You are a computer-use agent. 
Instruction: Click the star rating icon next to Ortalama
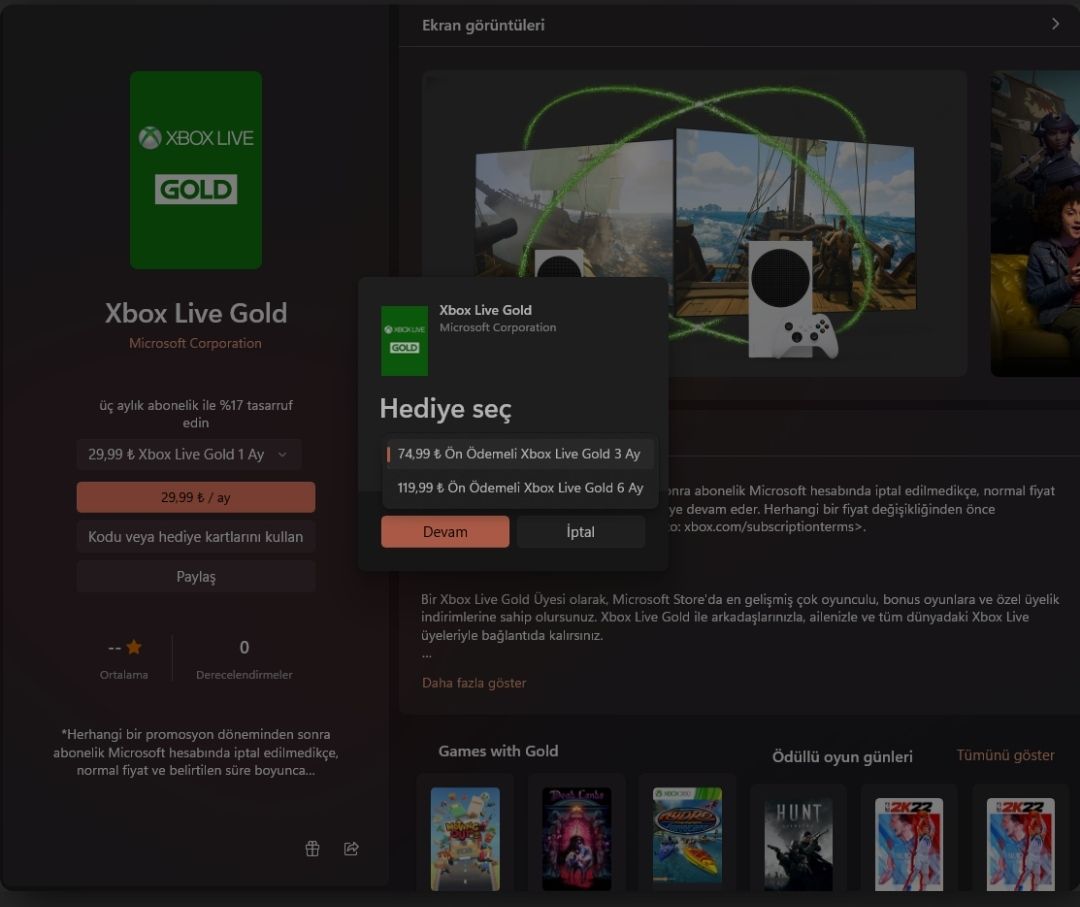coord(134,647)
